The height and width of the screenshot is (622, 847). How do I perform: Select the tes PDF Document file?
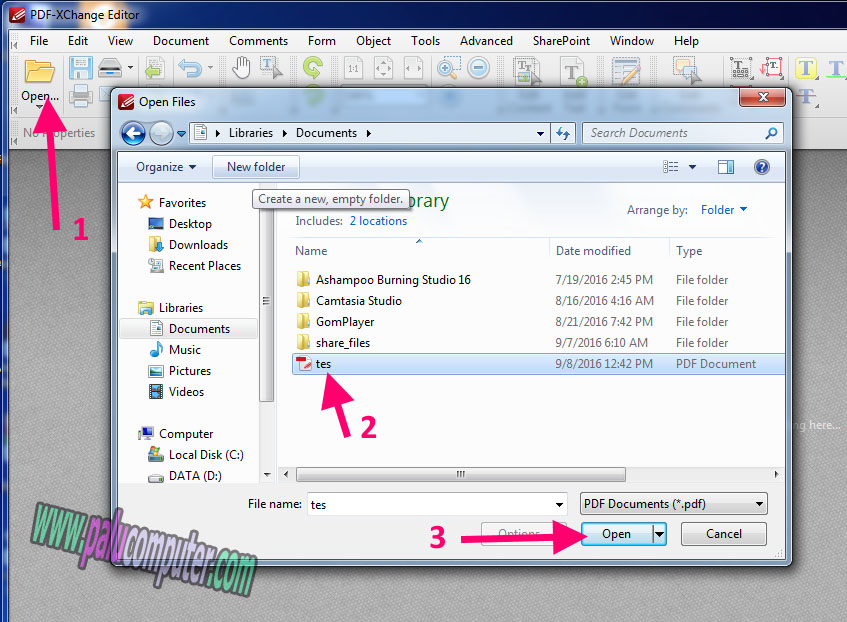pyautogui.click(x=538, y=364)
